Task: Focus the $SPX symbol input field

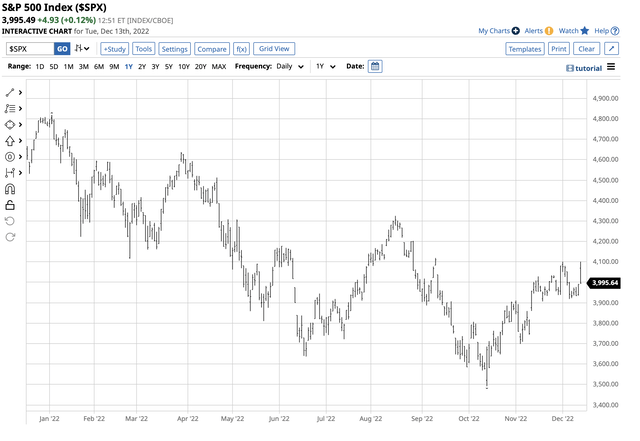Action: coord(30,49)
